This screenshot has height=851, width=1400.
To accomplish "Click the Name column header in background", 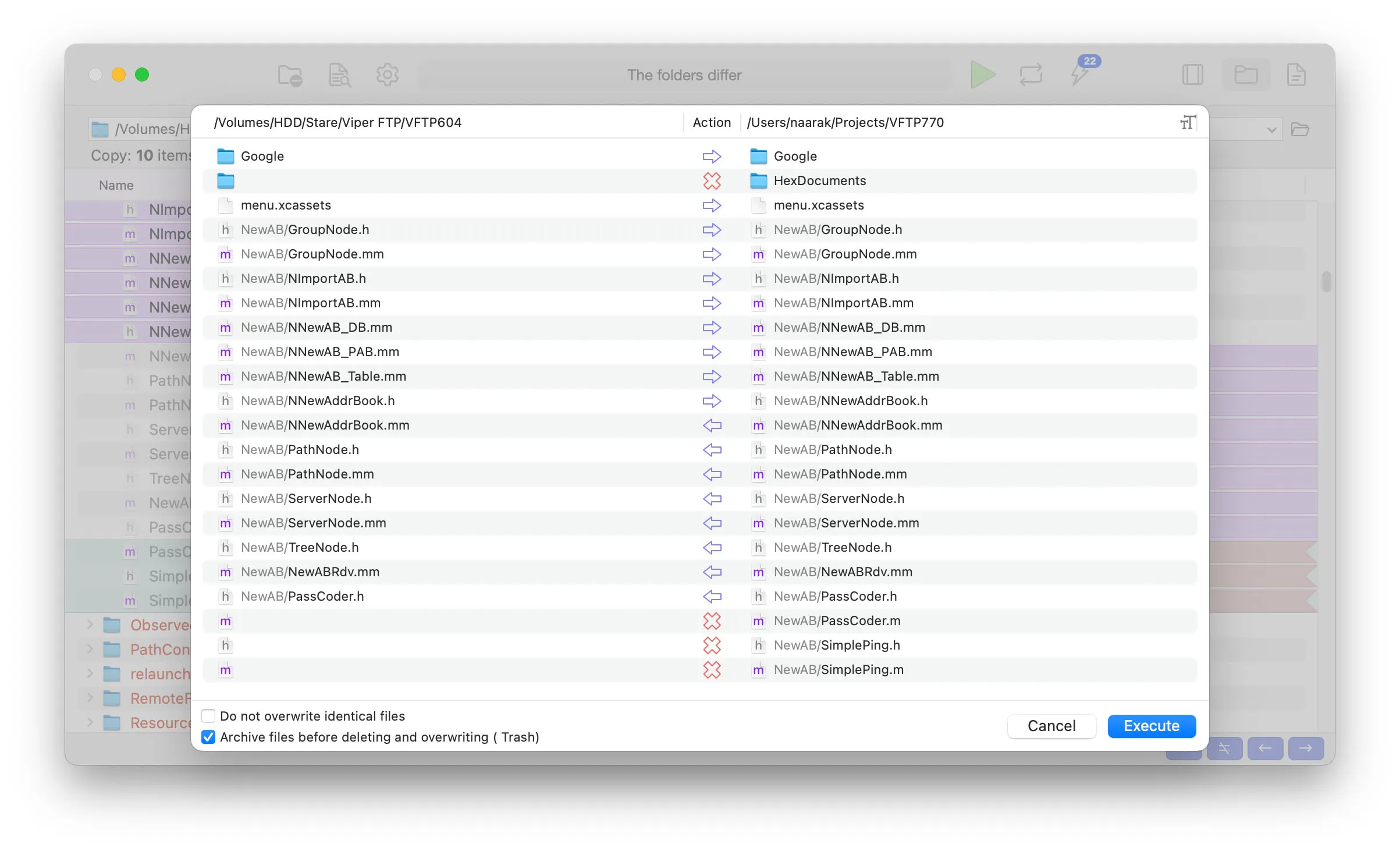I will coord(116,185).
